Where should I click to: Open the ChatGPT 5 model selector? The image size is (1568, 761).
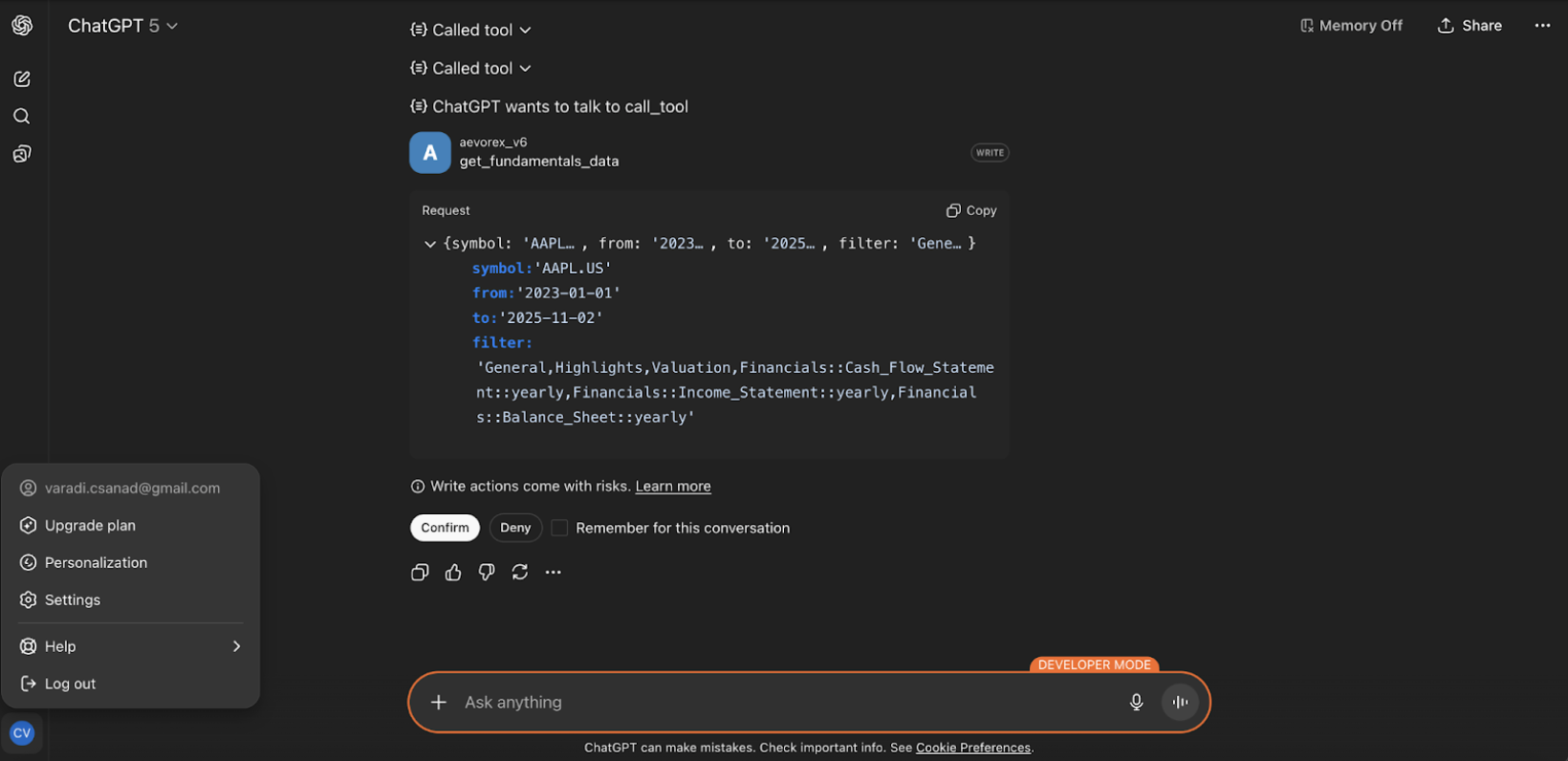tap(122, 26)
